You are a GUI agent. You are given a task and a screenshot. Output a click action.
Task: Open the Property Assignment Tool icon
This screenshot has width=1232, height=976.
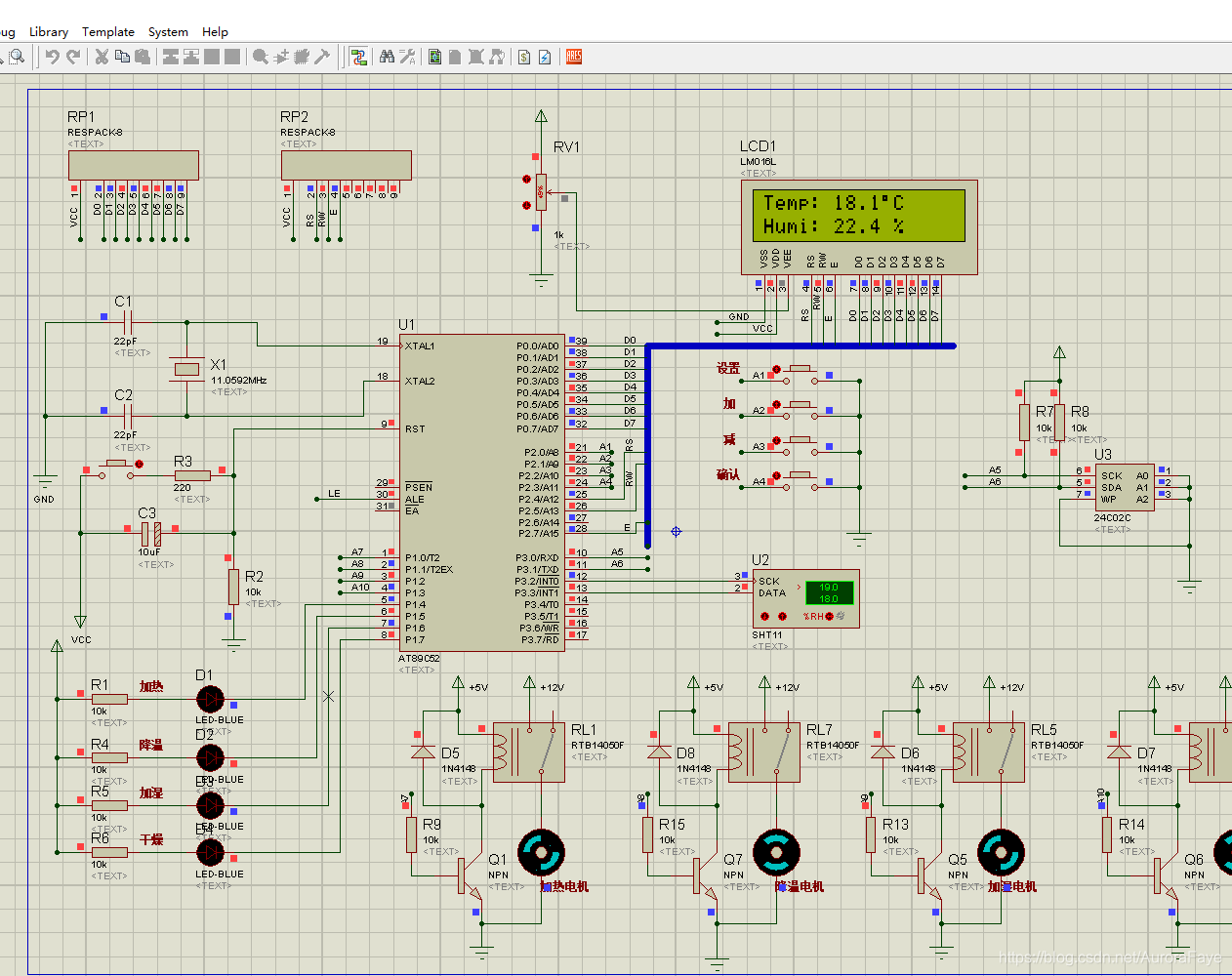tap(408, 57)
